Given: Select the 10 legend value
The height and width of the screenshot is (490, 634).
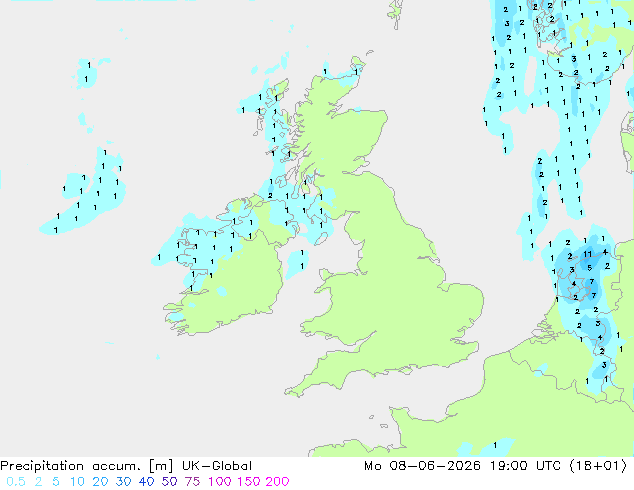Looking at the screenshot, I should [x=77, y=482].
